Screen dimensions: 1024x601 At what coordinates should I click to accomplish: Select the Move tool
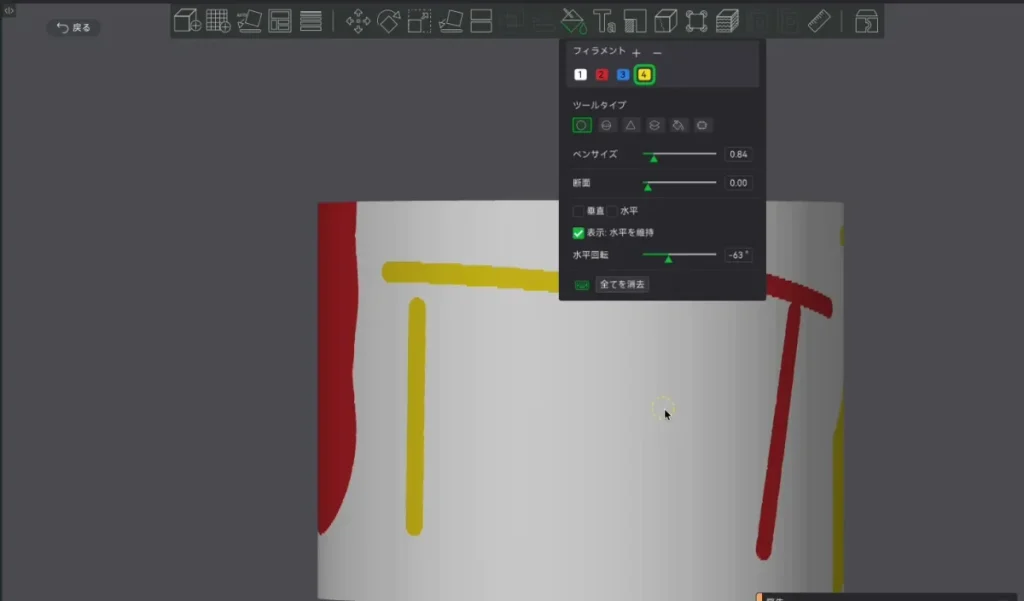[x=358, y=21]
